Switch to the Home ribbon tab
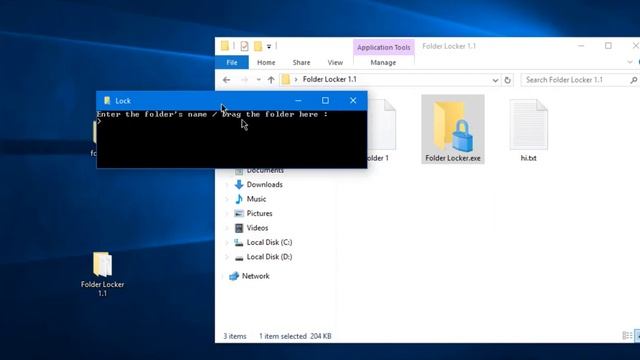Screen dimensions: 640x360 click(x=266, y=62)
